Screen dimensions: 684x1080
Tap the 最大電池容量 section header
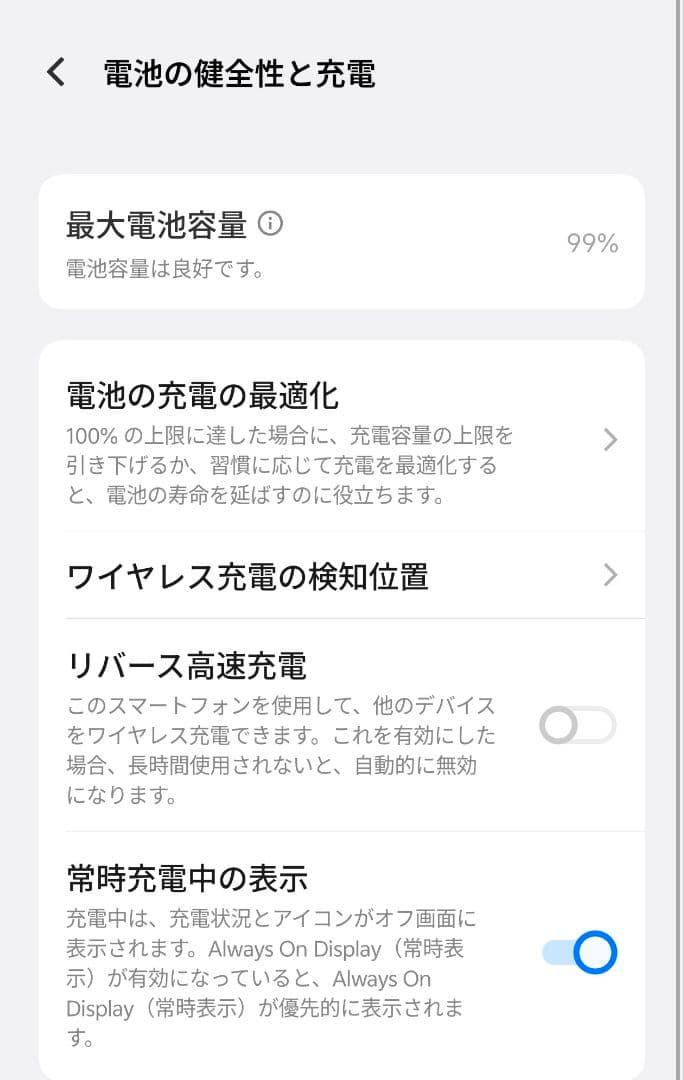[150, 224]
